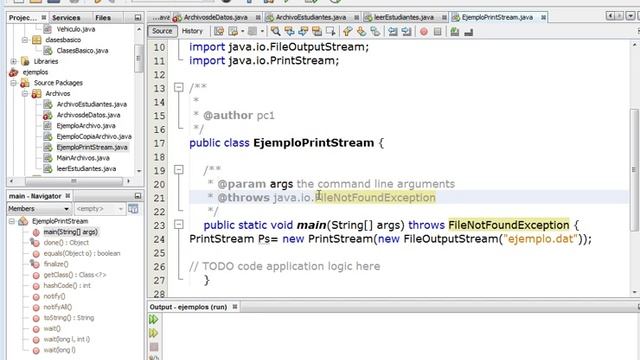Select ArchivoEstudiantes.java in project tree
Screen dimensions: 640x360
[91, 104]
